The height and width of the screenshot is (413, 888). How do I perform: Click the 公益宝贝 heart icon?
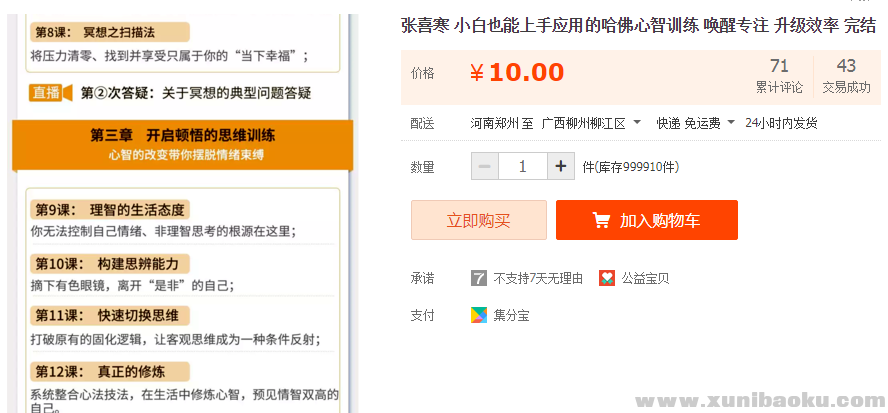tap(607, 278)
